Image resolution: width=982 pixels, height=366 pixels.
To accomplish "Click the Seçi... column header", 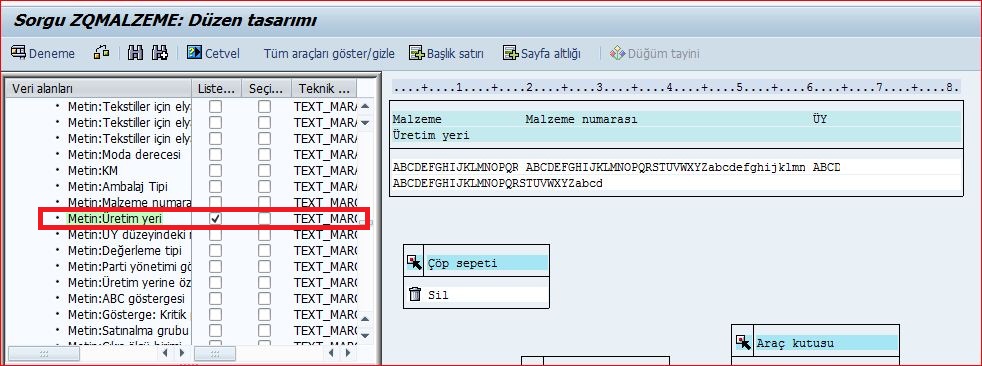I will (267, 88).
